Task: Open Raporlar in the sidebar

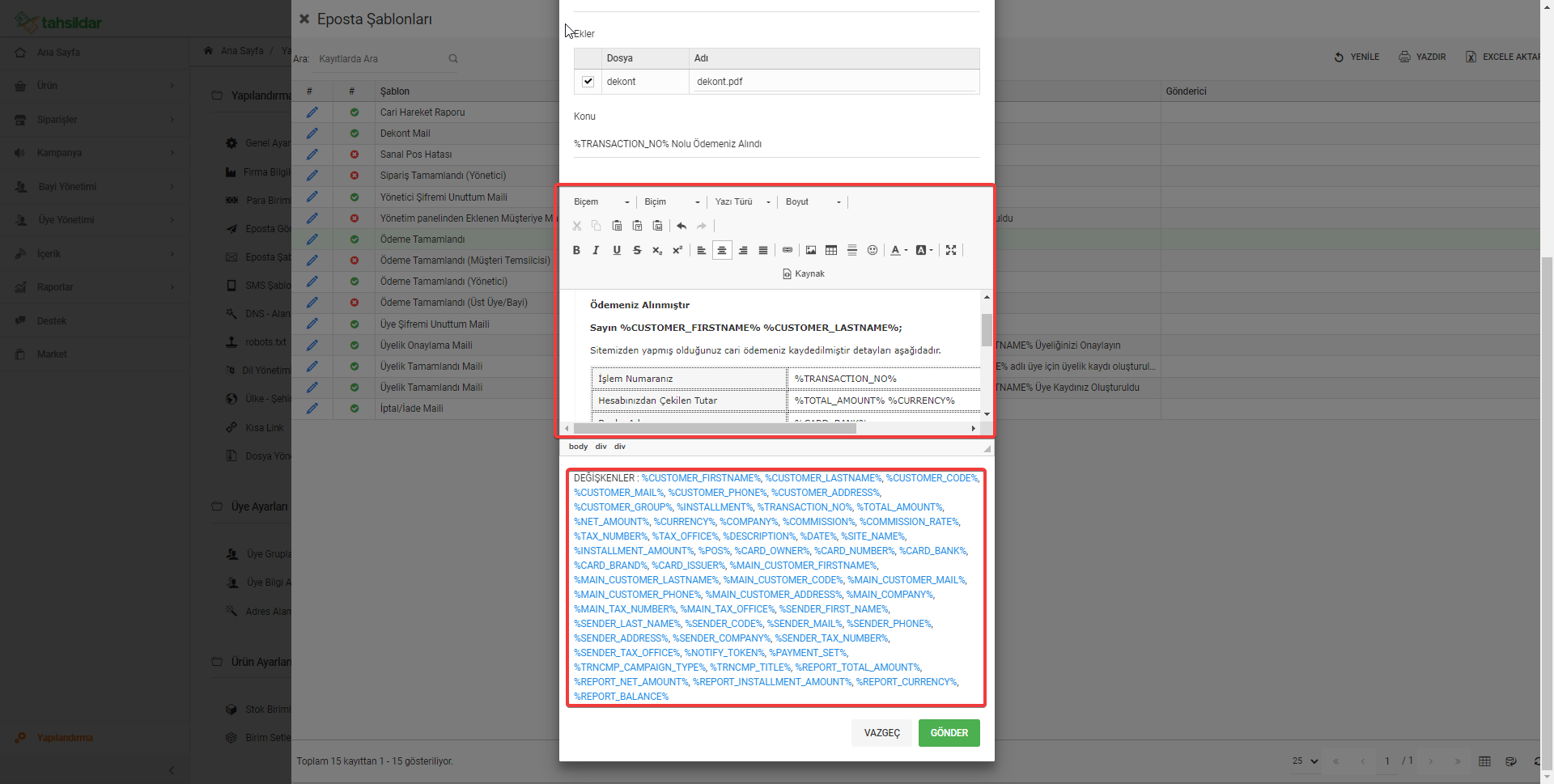Action: pyautogui.click(x=94, y=287)
